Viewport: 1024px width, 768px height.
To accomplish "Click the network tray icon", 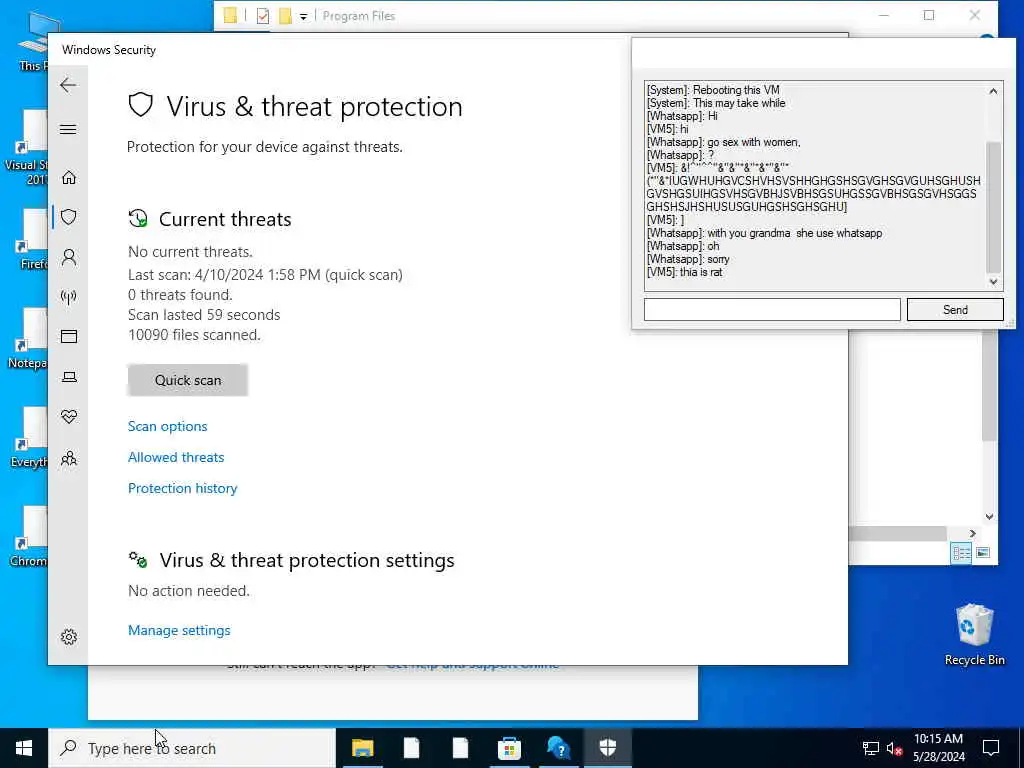I will [x=871, y=748].
